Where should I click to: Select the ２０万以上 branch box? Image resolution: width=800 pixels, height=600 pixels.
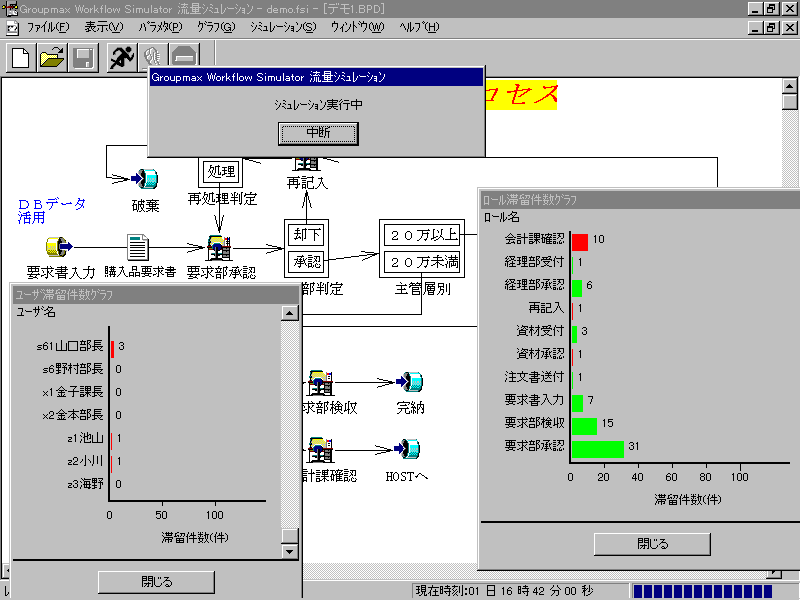tap(422, 235)
